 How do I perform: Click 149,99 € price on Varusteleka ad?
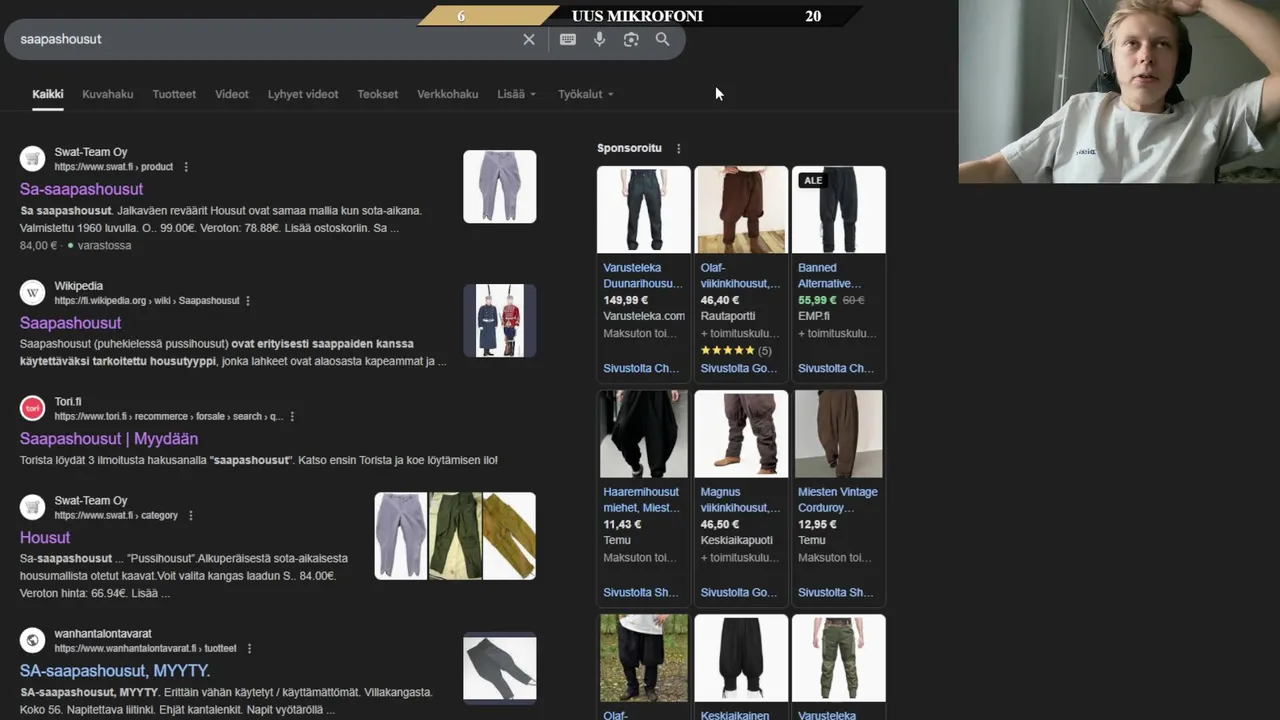pyautogui.click(x=626, y=300)
